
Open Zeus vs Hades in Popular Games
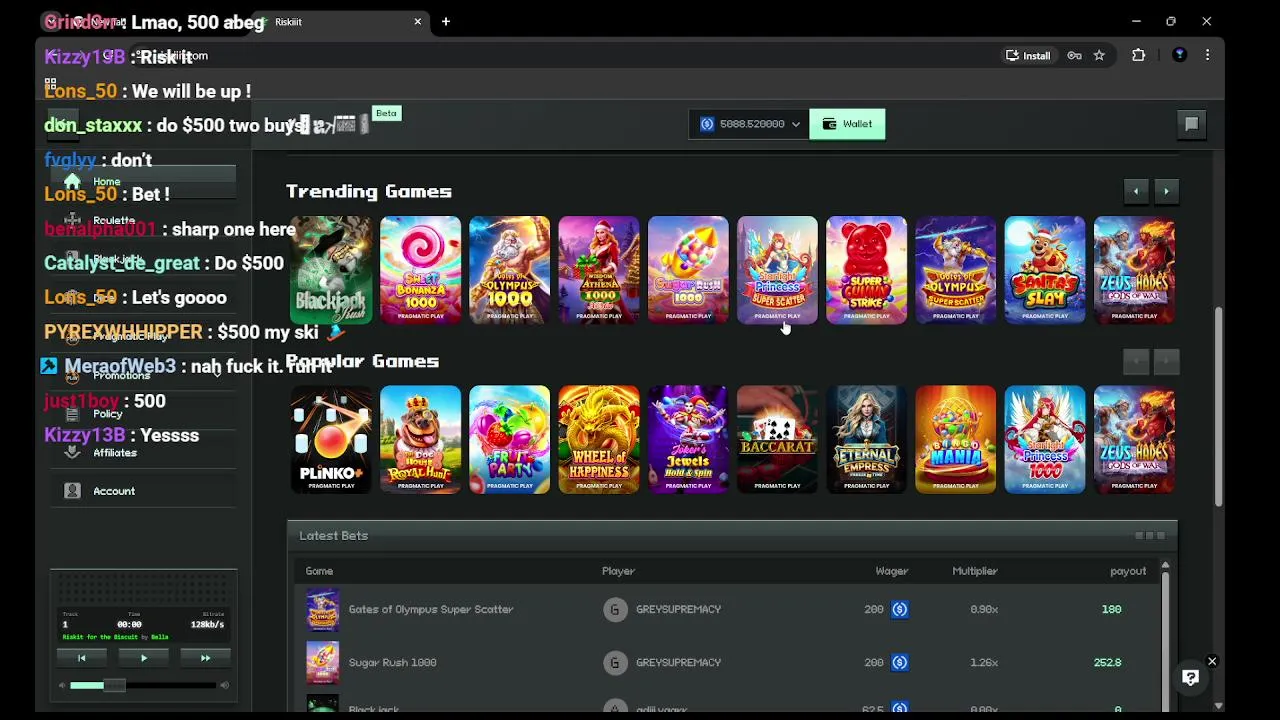1134,440
